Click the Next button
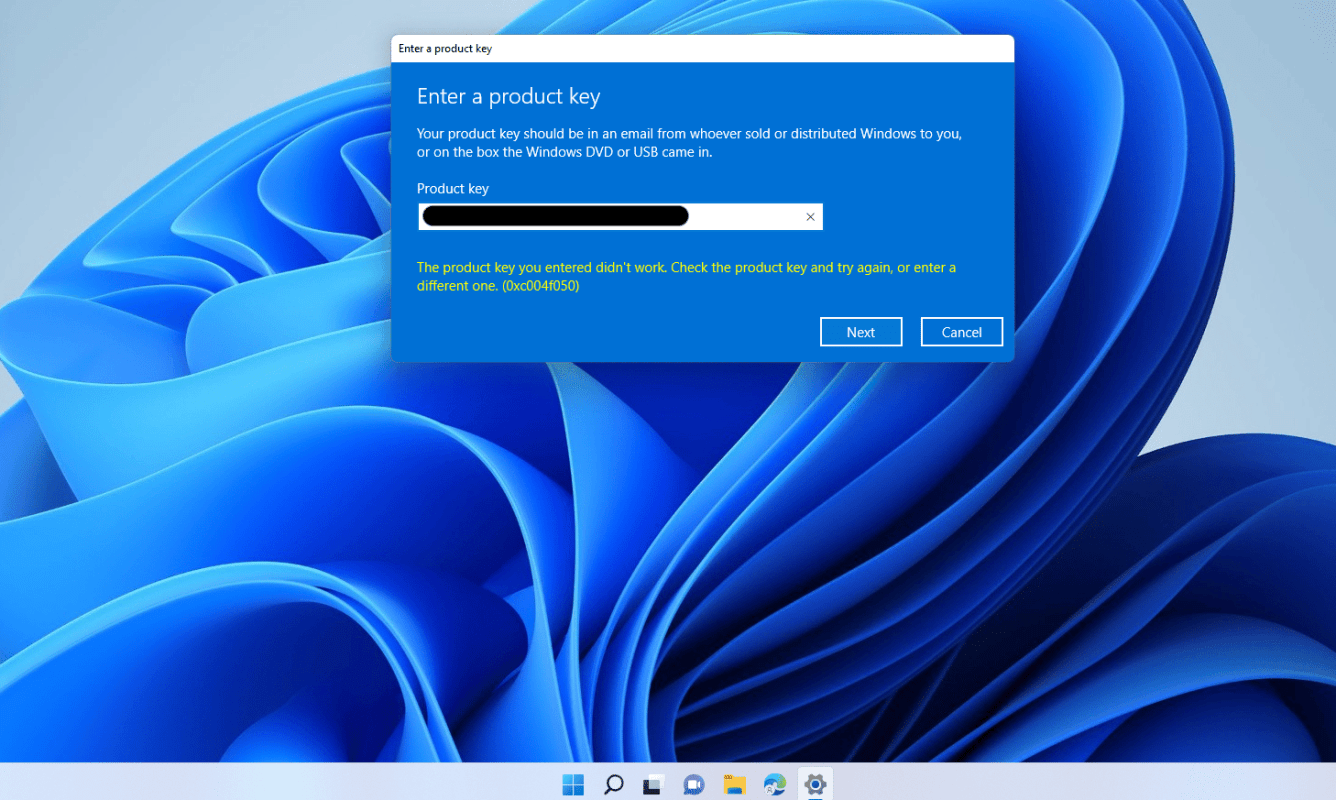Image resolution: width=1336 pixels, height=800 pixels. pos(861,332)
